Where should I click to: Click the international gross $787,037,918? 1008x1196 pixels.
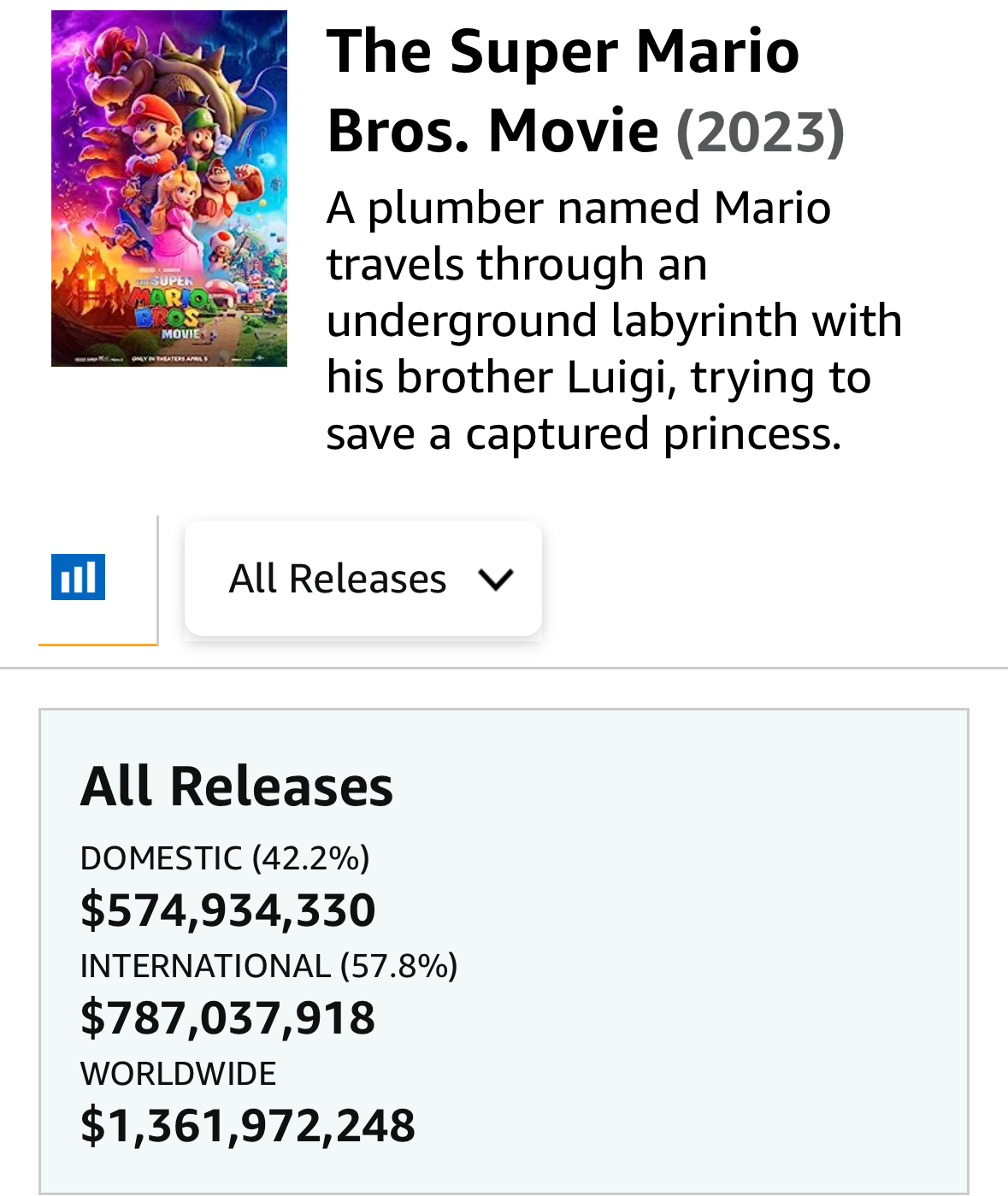click(x=227, y=1016)
